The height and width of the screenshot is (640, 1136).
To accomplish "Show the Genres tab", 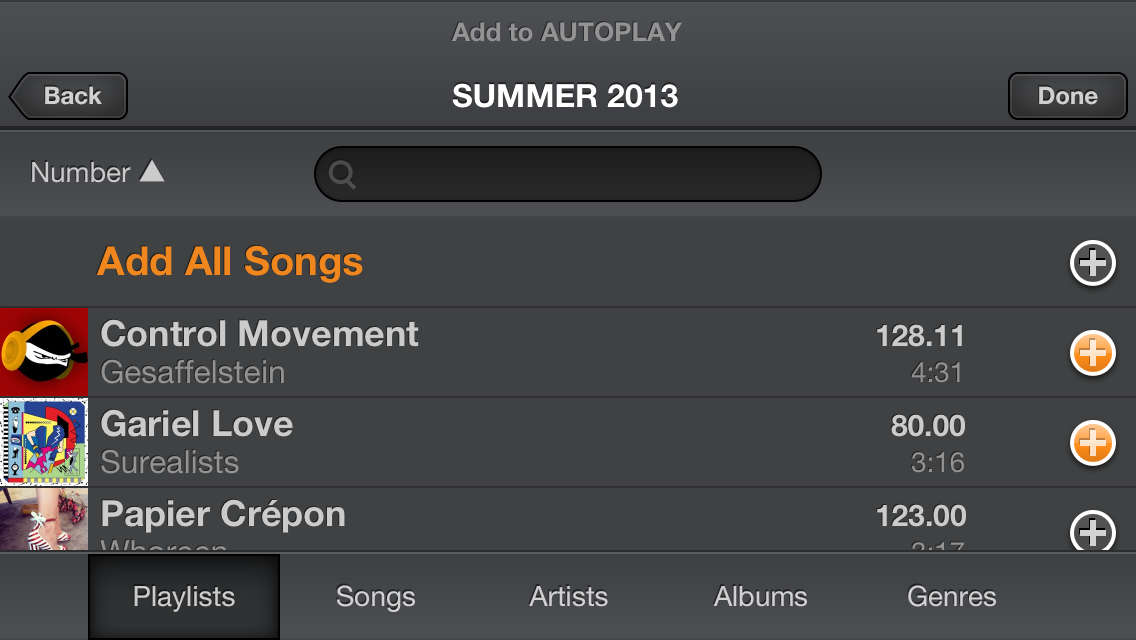I will pyautogui.click(x=951, y=597).
